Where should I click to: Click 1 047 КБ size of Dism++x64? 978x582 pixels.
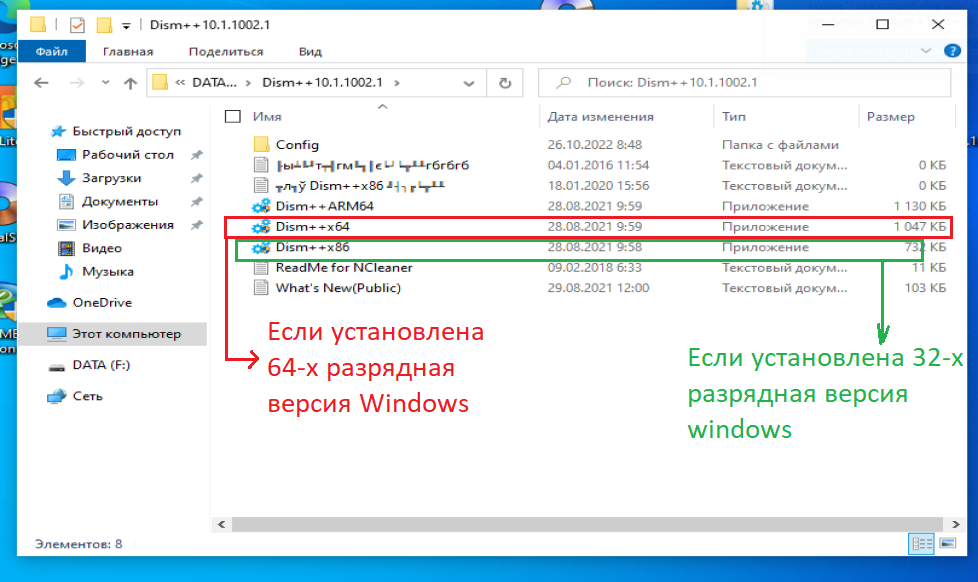tap(919, 226)
